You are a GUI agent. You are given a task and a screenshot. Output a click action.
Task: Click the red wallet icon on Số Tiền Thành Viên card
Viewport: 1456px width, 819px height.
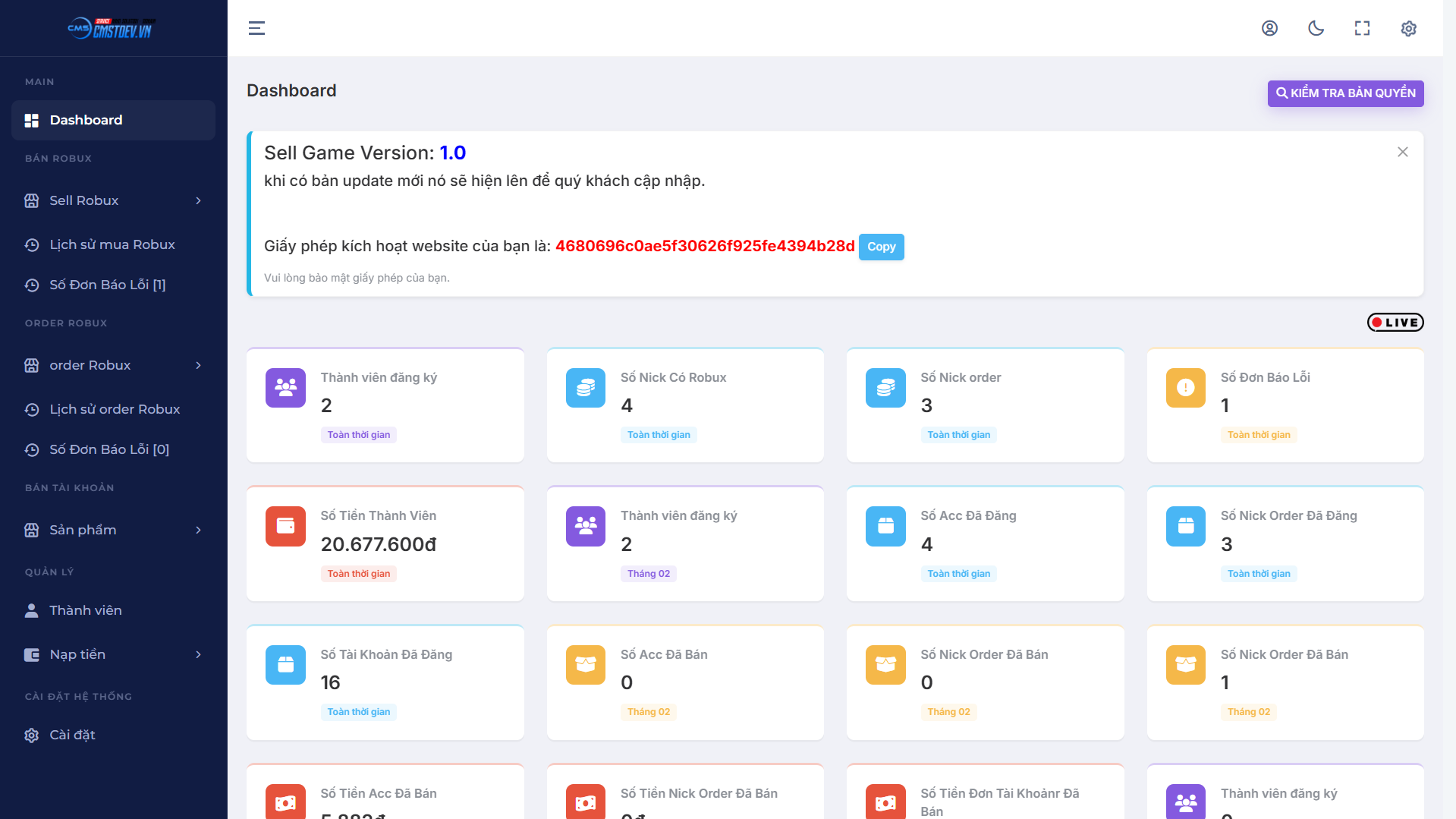point(285,526)
